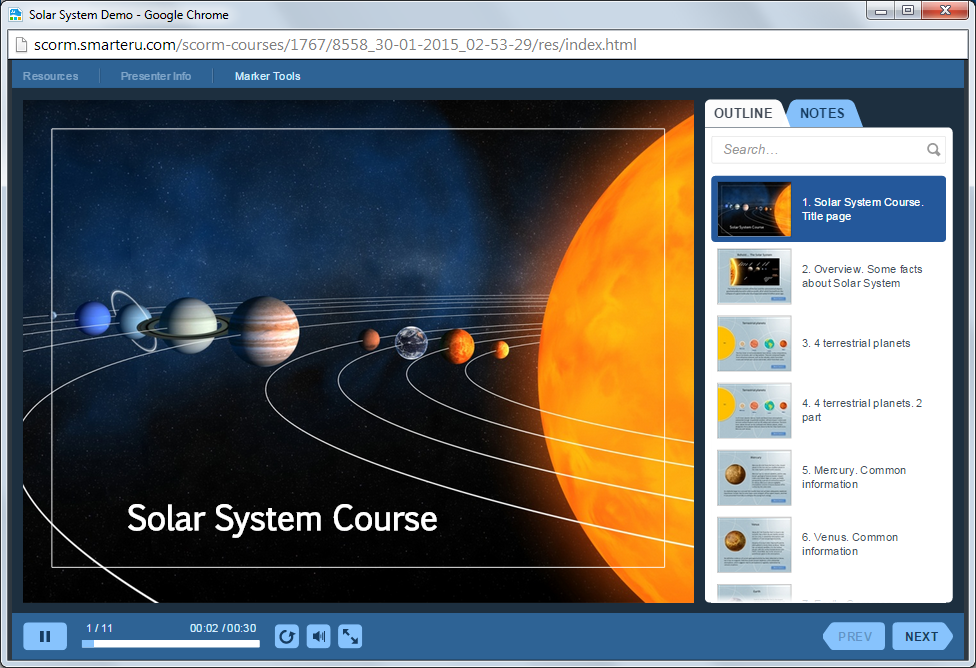Open the Resources menu

[x=50, y=76]
